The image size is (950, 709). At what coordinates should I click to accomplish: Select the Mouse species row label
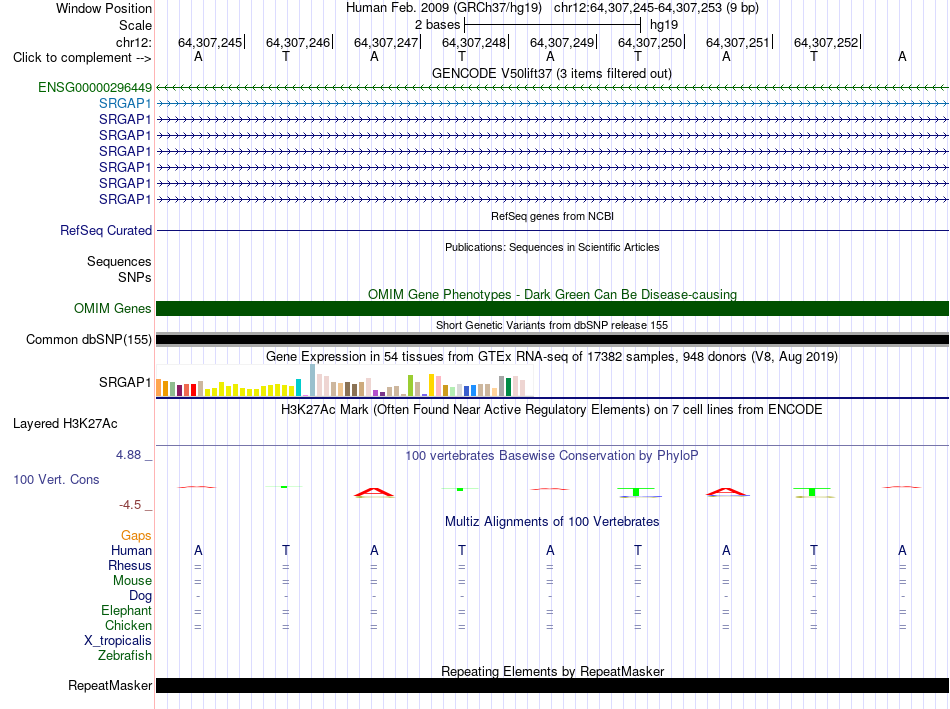132,581
